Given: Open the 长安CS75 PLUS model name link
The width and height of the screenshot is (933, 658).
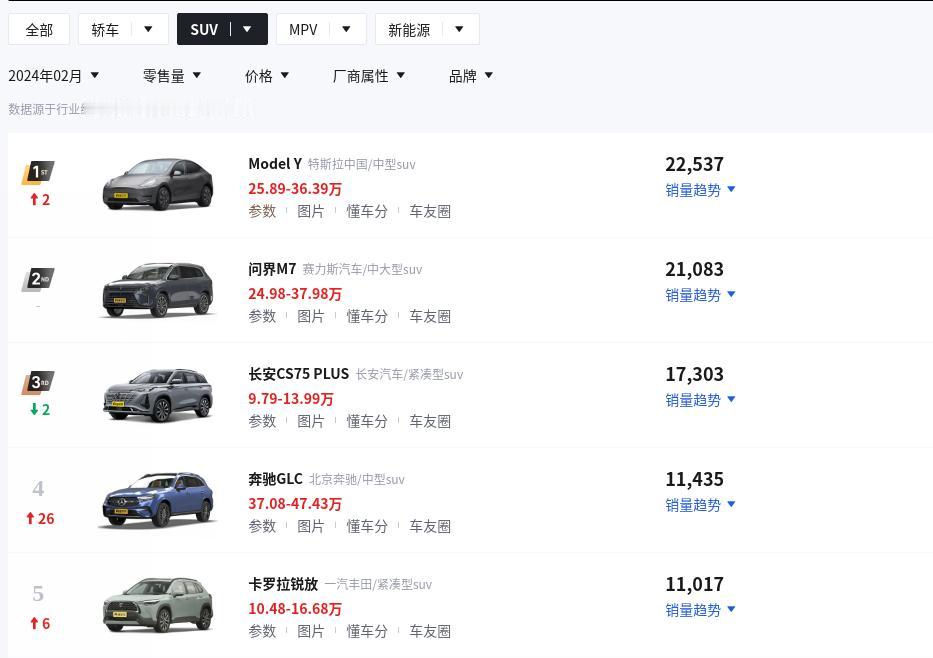Looking at the screenshot, I should [299, 374].
